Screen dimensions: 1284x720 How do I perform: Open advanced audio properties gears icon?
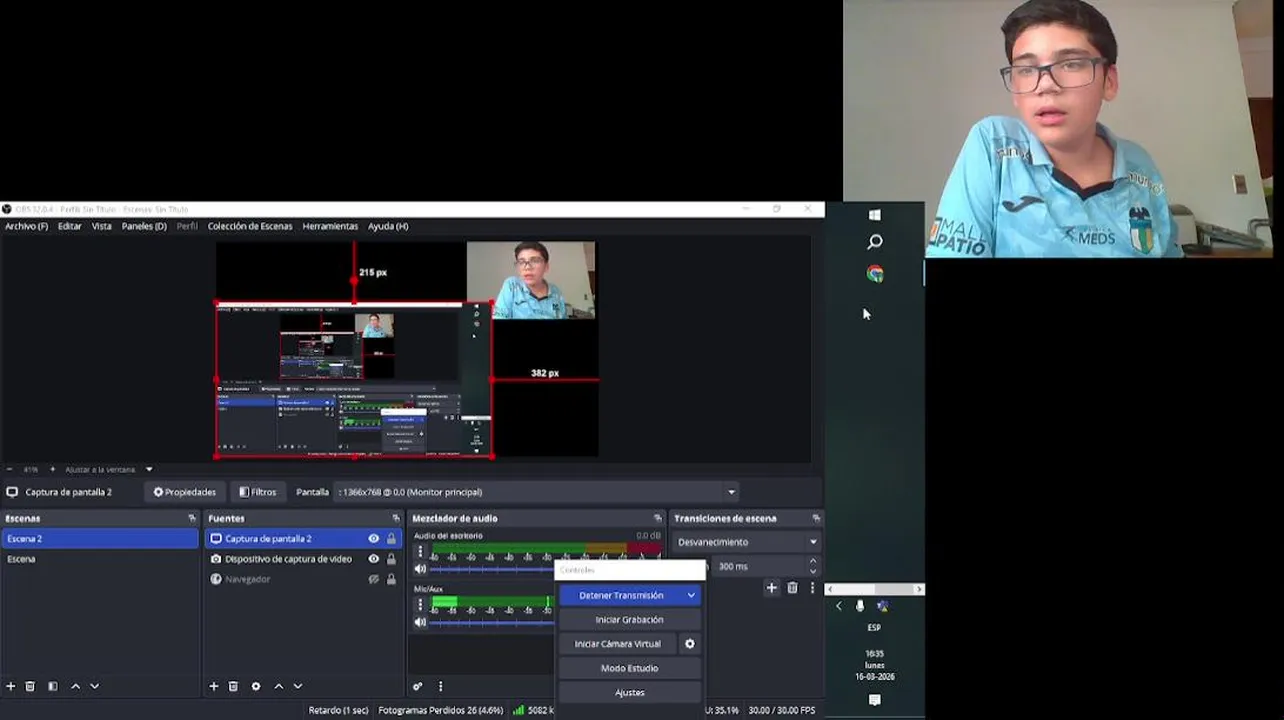click(x=417, y=686)
